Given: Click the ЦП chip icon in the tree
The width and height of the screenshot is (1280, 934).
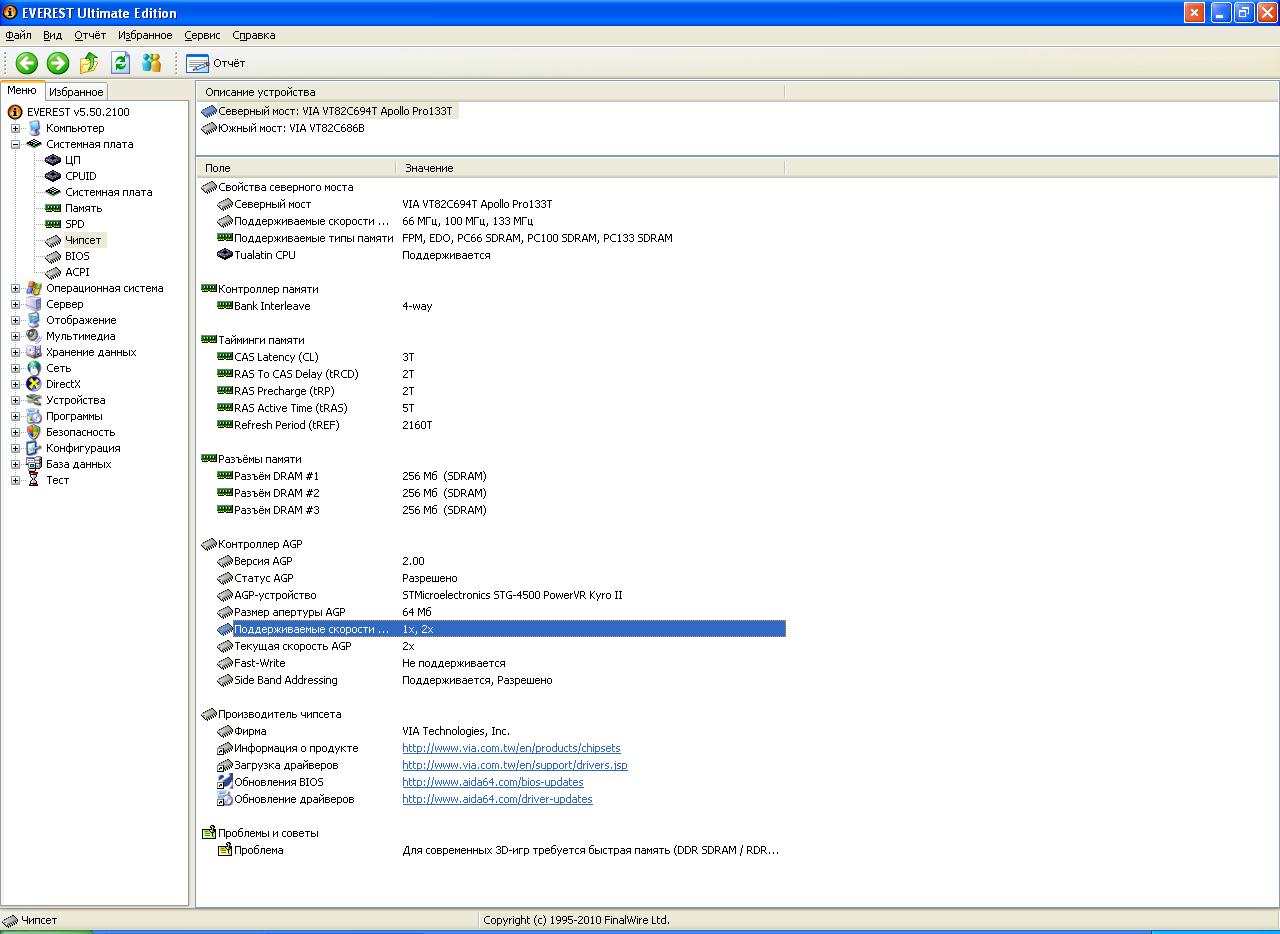Looking at the screenshot, I should pyautogui.click(x=53, y=160).
